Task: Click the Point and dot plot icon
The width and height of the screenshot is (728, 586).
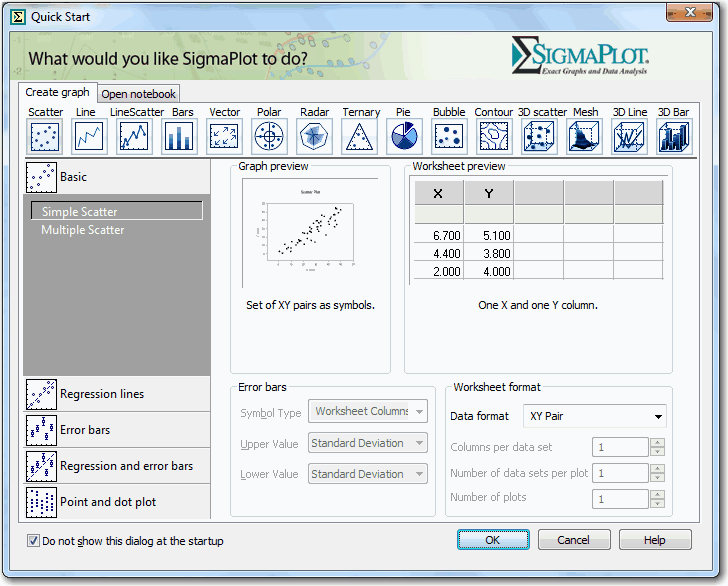Action: click(x=41, y=502)
